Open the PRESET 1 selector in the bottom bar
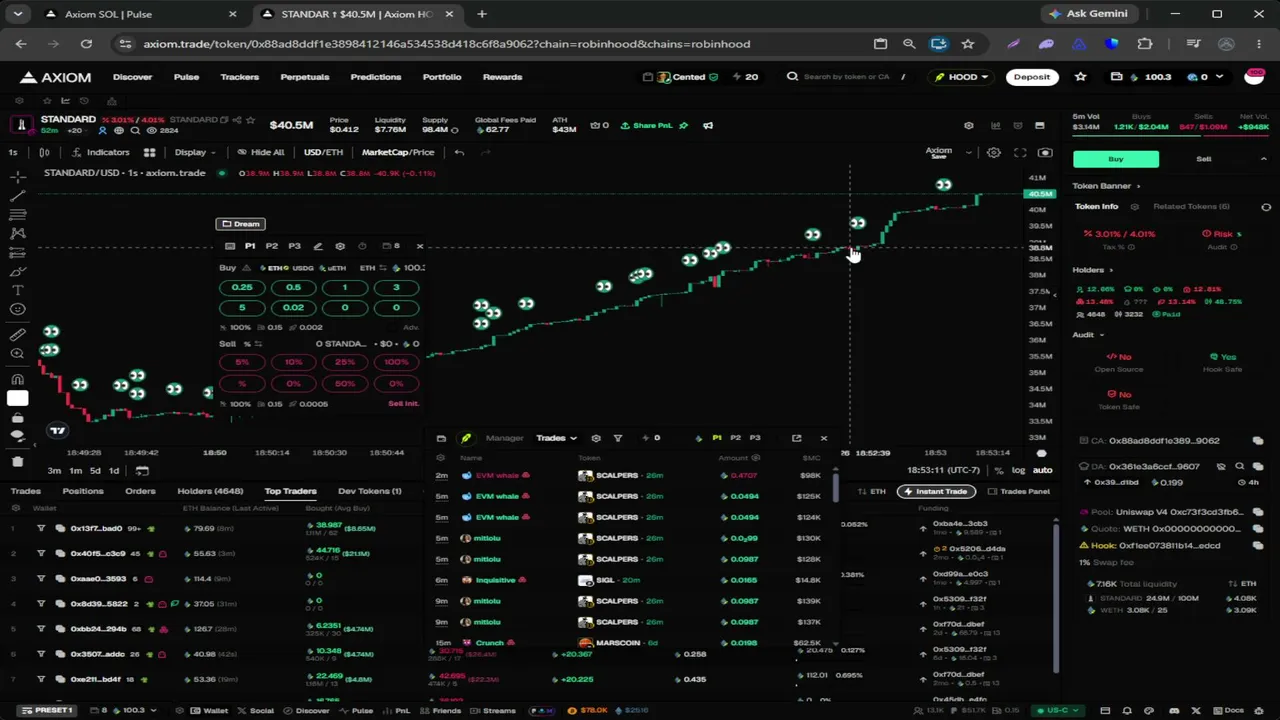Screen dimensions: 1280x720 [47, 710]
